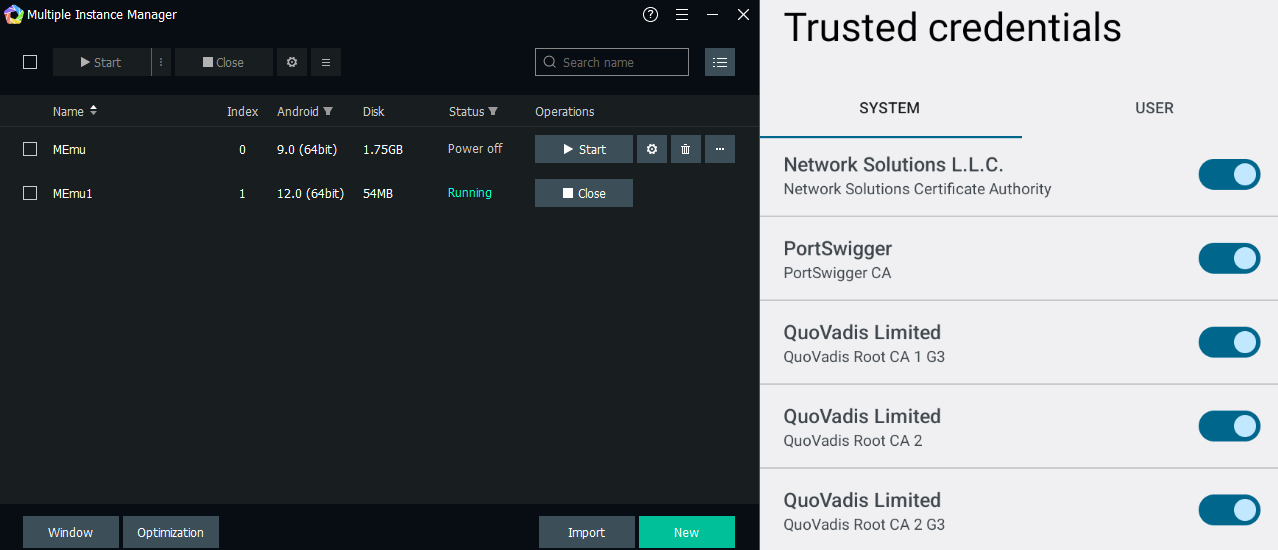Click the batch settings gear in toolbar
The height and width of the screenshot is (550, 1278).
pyautogui.click(x=292, y=62)
